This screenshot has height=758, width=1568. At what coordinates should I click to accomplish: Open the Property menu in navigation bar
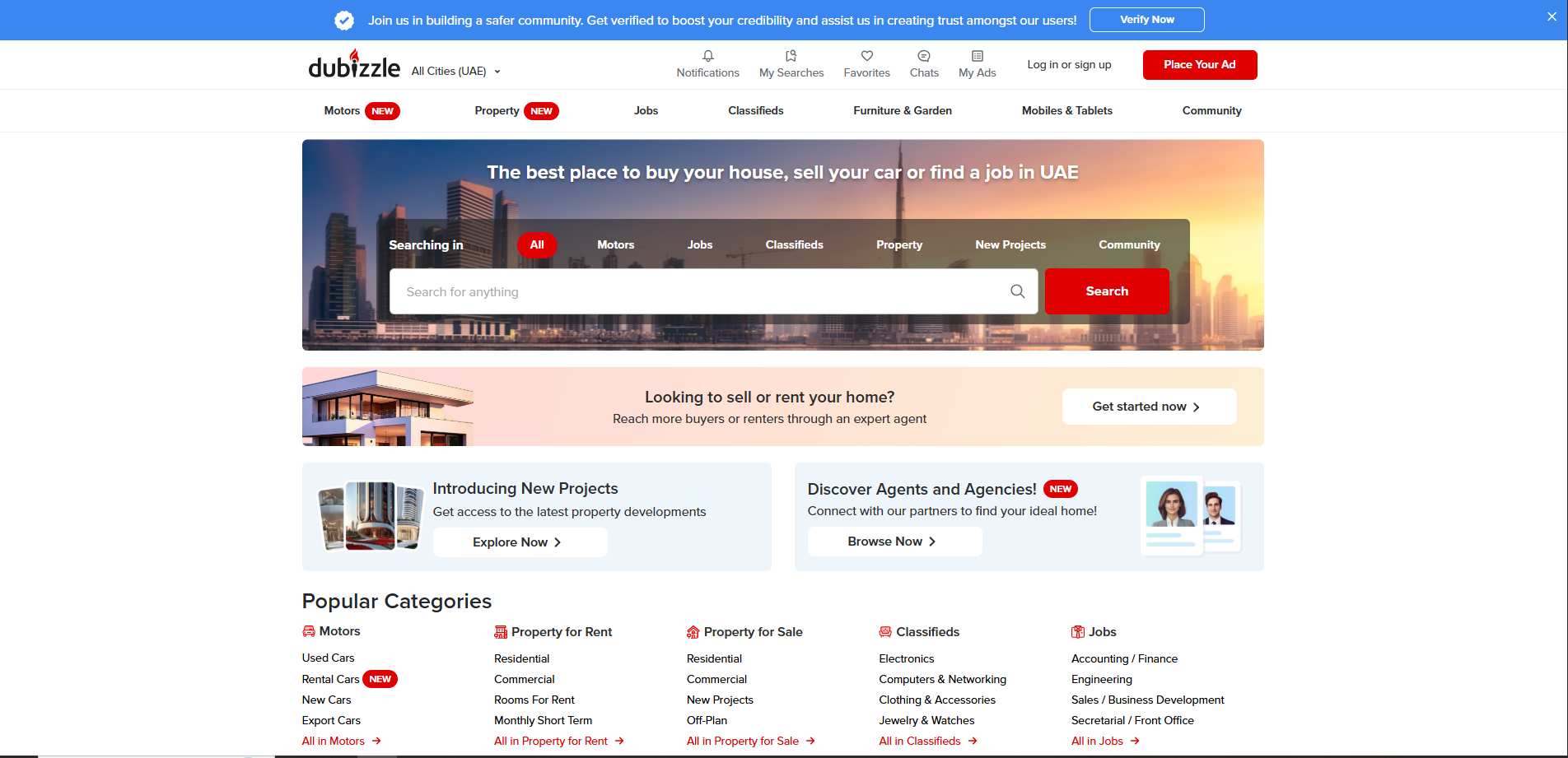pos(497,111)
